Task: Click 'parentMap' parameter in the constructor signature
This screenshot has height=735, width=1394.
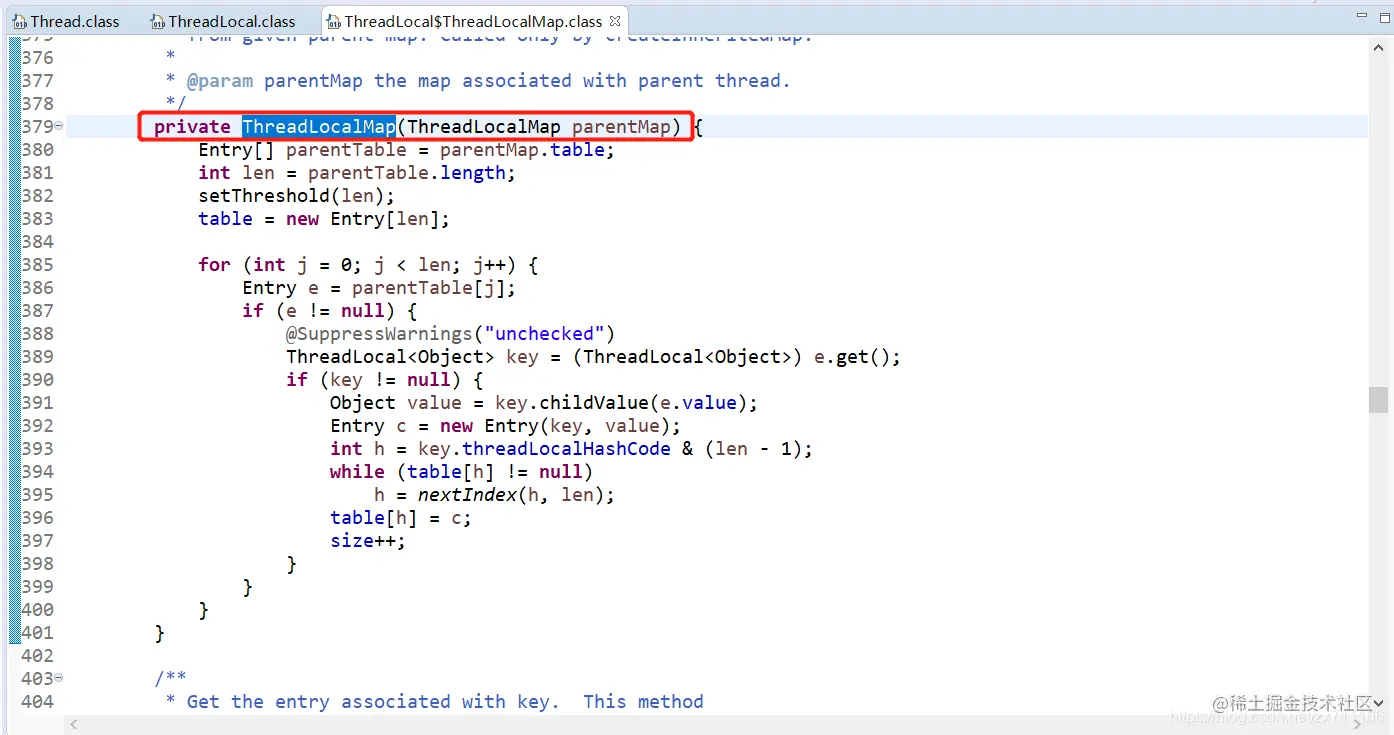Action: pyautogui.click(x=621, y=127)
